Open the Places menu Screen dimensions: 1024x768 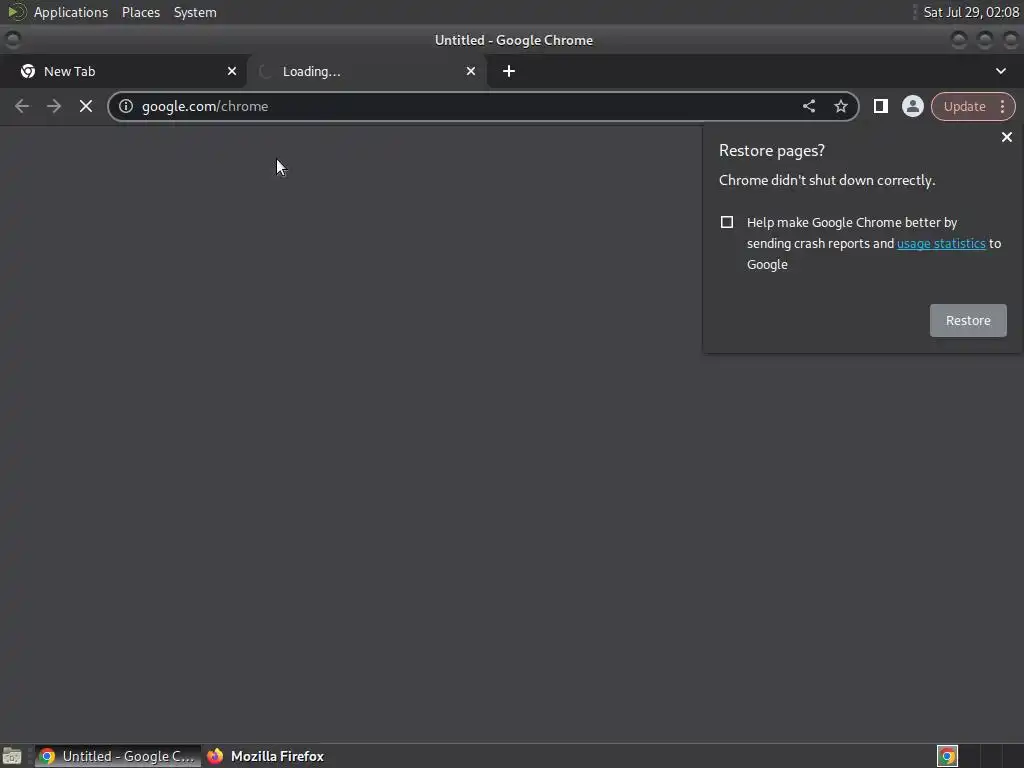tap(141, 12)
